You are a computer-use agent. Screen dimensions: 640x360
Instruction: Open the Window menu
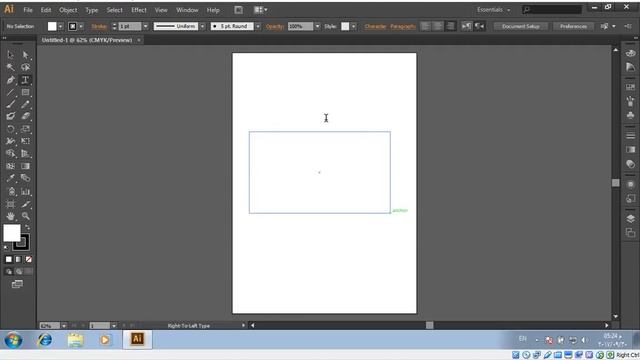[x=187, y=10]
